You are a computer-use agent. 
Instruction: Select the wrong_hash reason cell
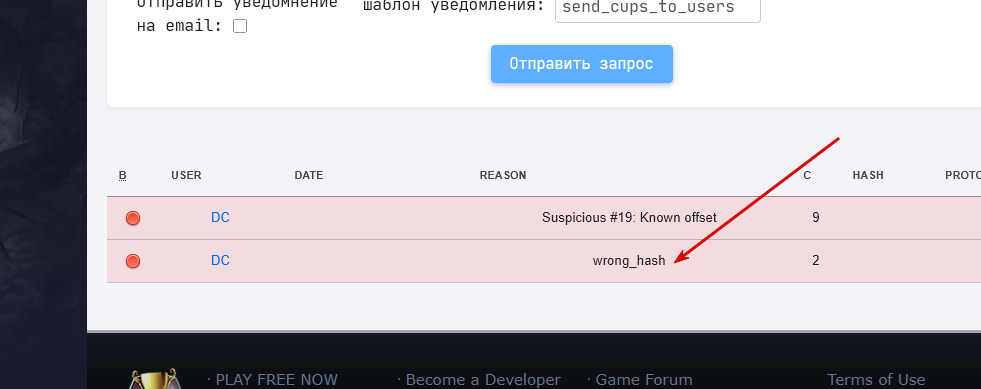pyautogui.click(x=629, y=261)
